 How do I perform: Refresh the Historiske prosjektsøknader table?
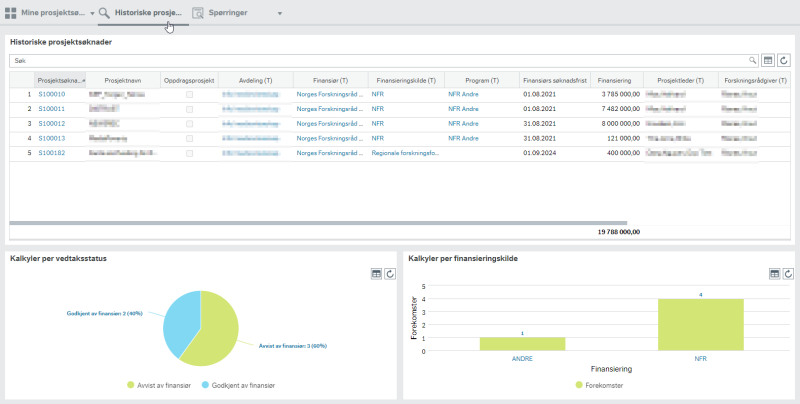point(784,61)
